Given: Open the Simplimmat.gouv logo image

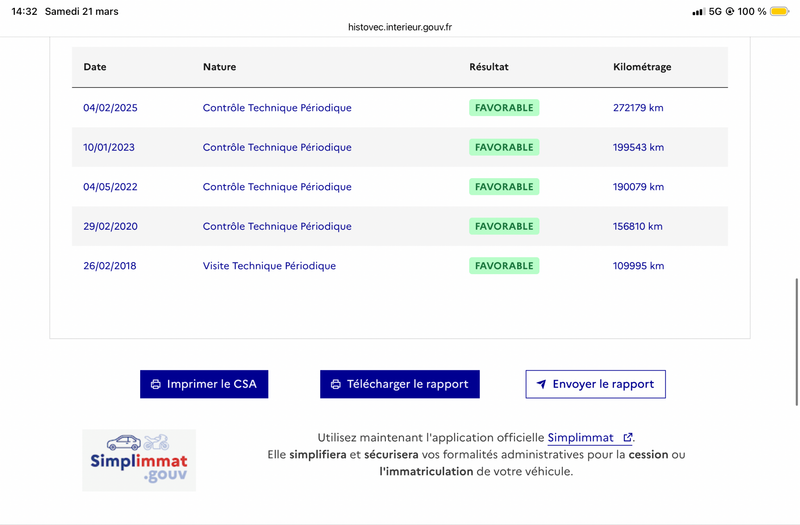Looking at the screenshot, I should click(x=139, y=460).
